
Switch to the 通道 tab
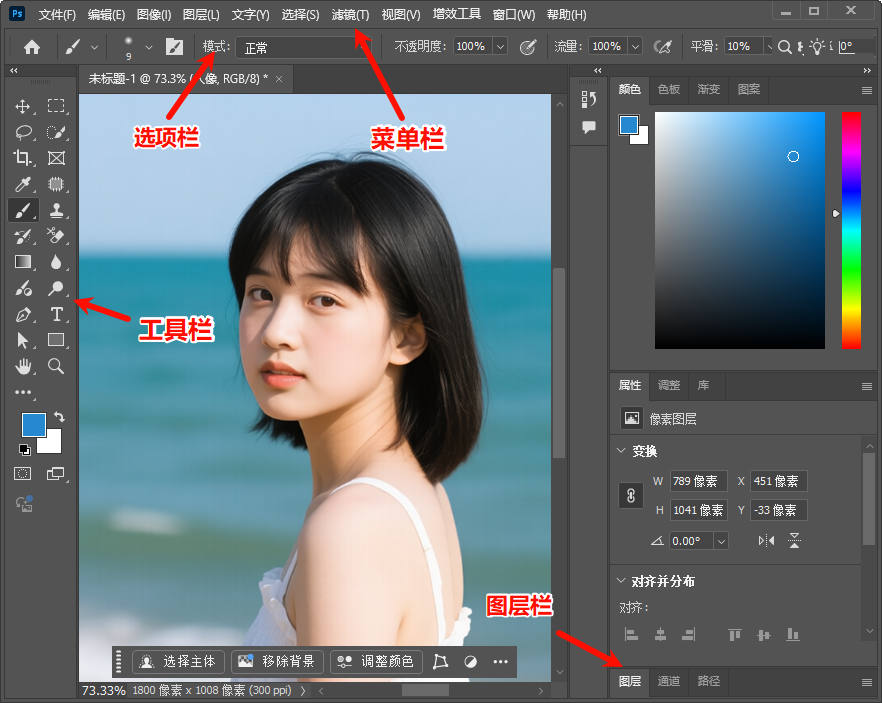coord(669,681)
